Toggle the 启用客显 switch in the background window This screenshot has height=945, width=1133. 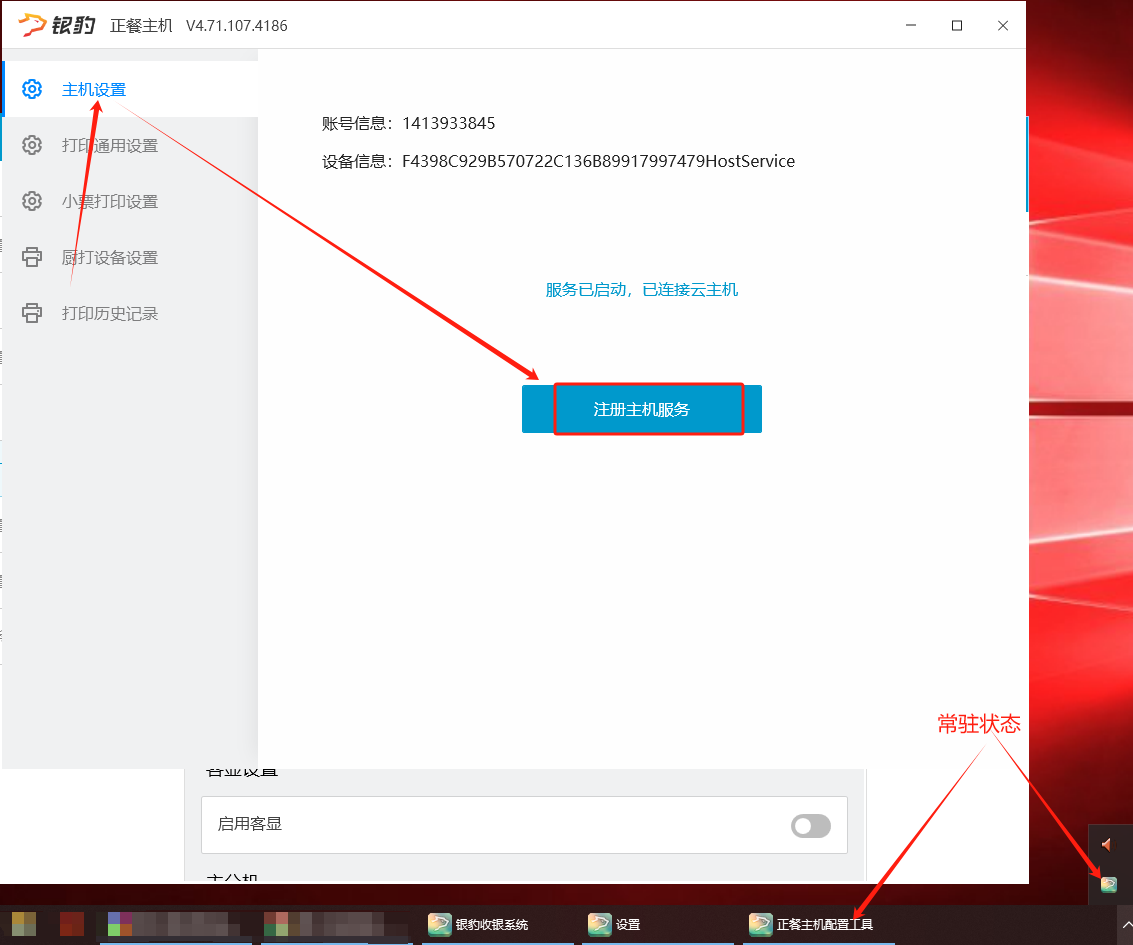click(811, 826)
